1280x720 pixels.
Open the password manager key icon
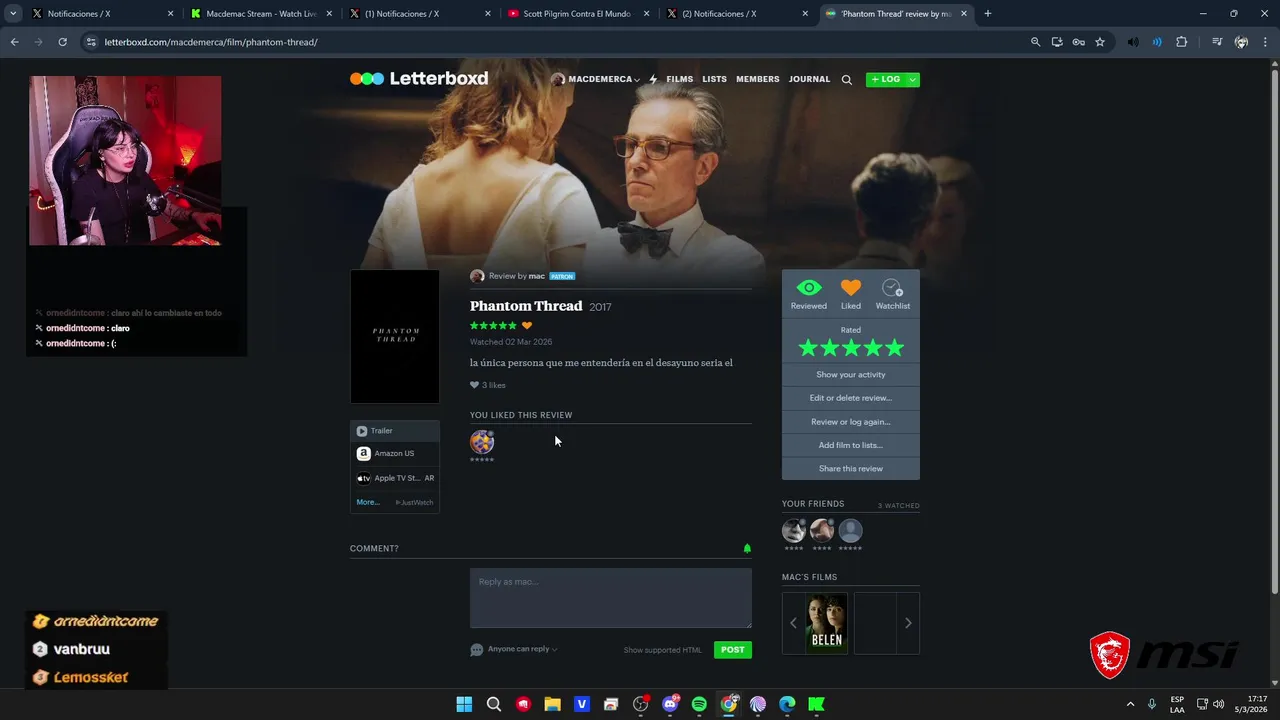(x=1078, y=42)
